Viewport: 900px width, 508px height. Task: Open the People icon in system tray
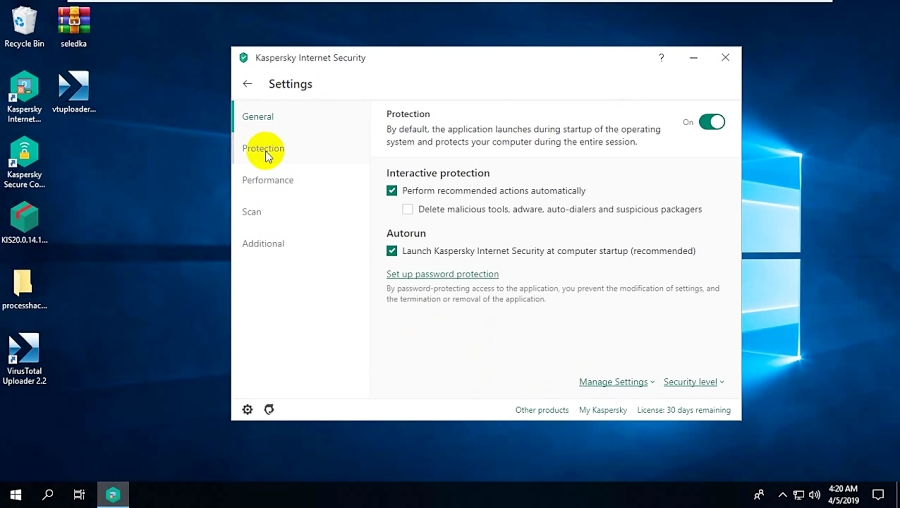tap(759, 494)
